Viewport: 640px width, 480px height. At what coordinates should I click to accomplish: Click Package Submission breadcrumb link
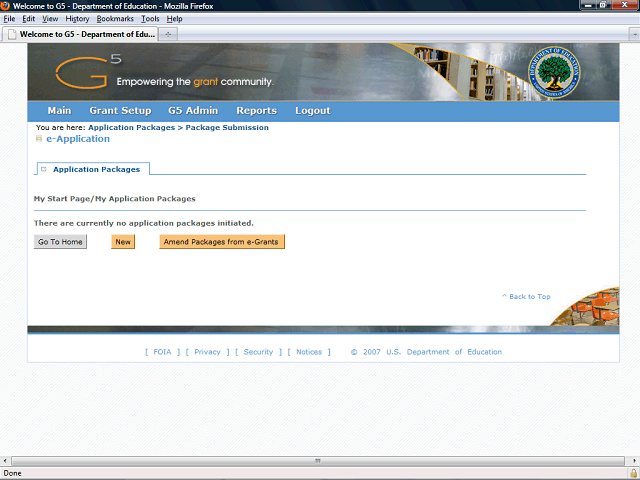pos(227,127)
